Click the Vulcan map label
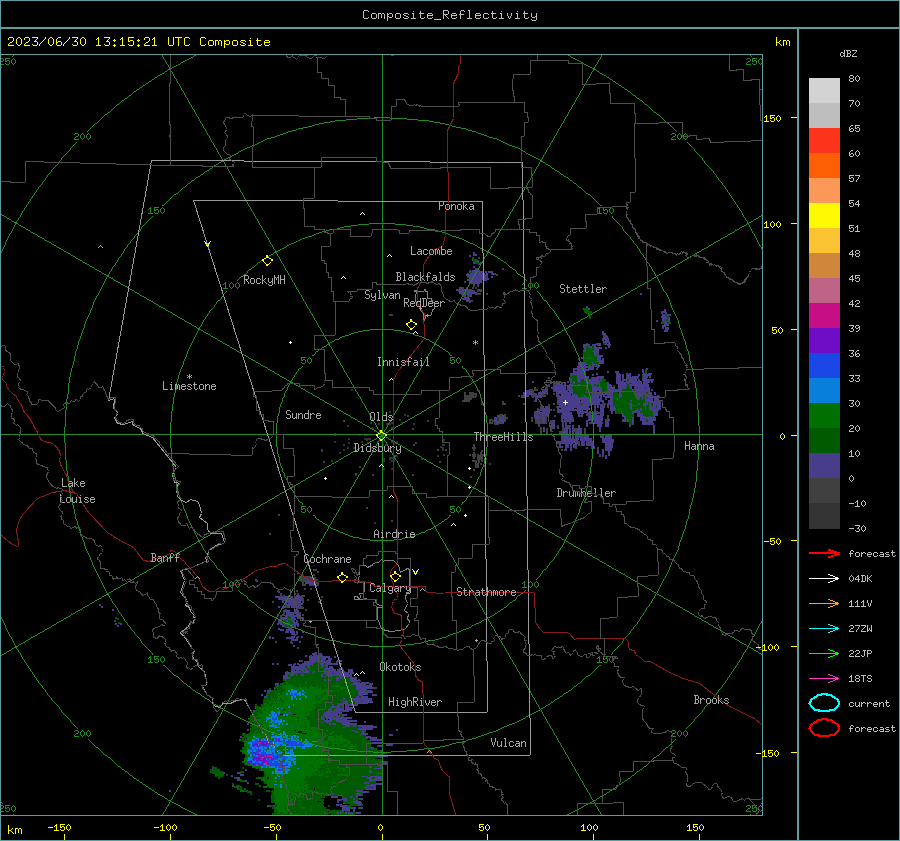900x841 pixels. coord(509,743)
